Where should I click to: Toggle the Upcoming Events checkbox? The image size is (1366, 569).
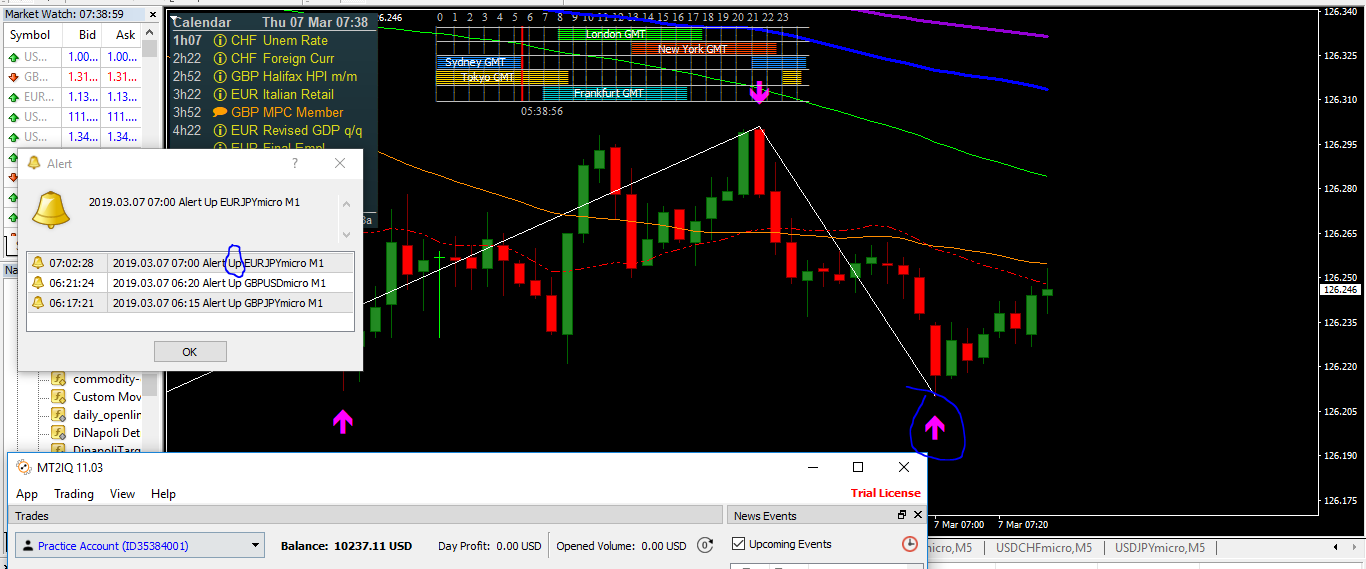(739, 544)
